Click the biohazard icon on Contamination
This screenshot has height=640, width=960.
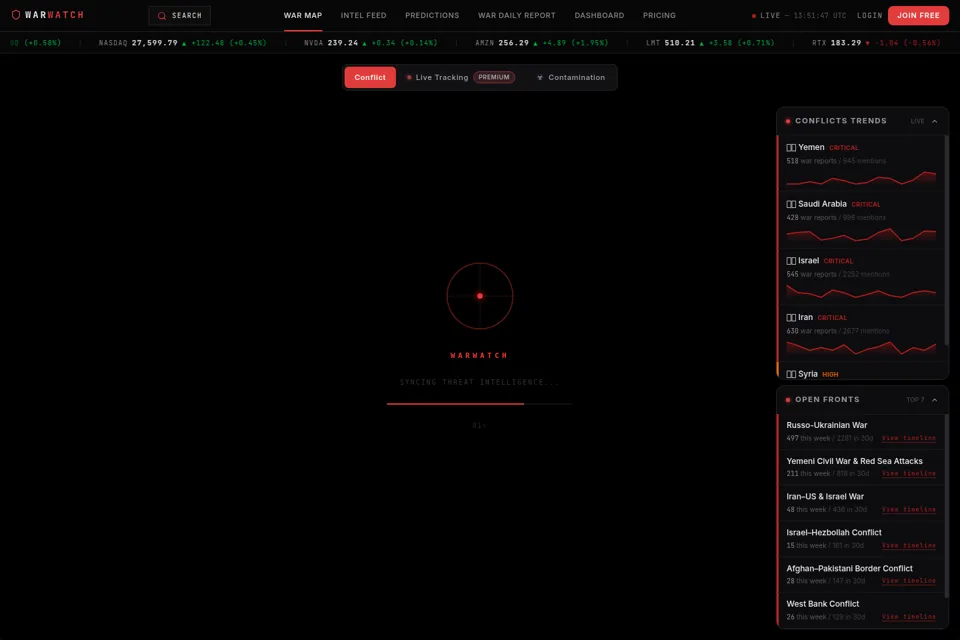(540, 78)
